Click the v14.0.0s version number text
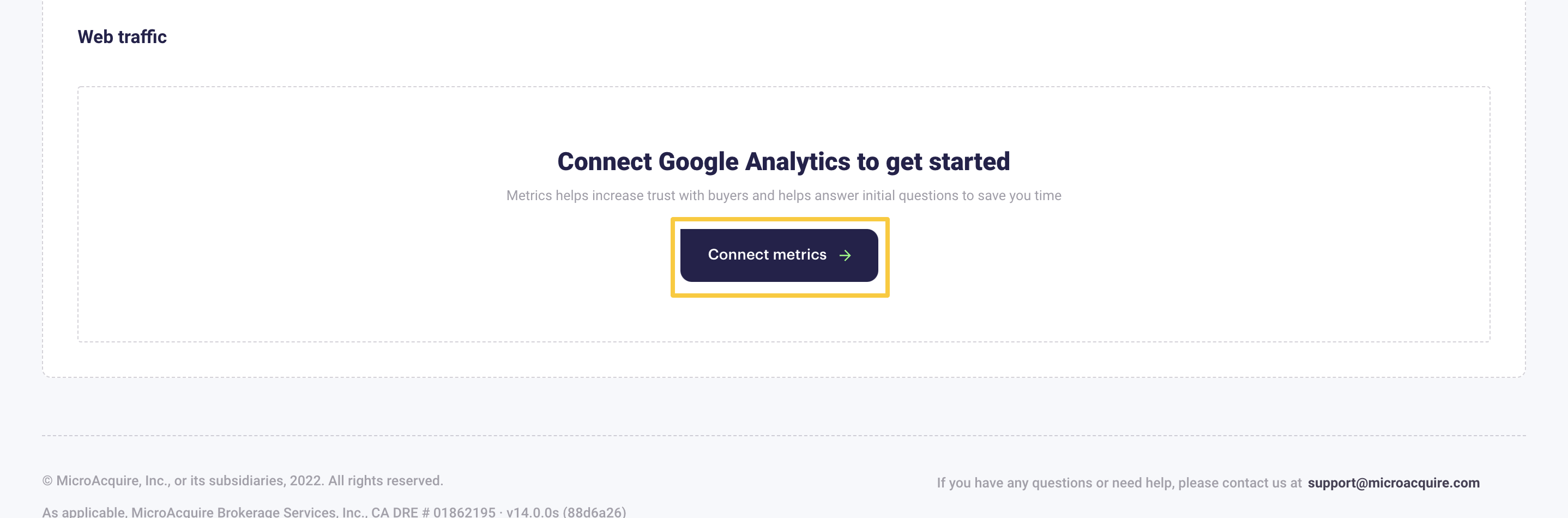The width and height of the screenshot is (1568, 518). pyautogui.click(x=533, y=512)
